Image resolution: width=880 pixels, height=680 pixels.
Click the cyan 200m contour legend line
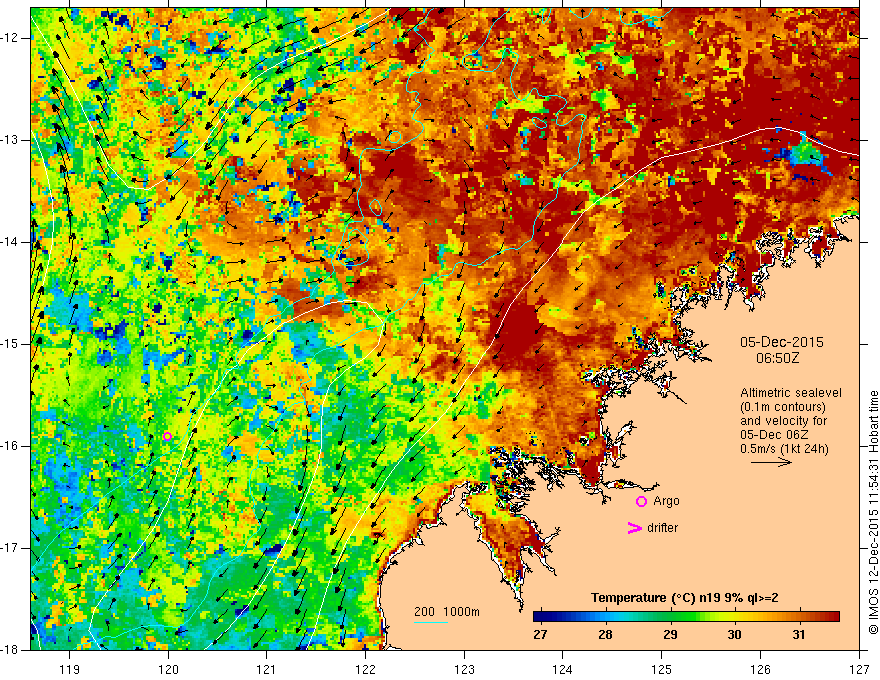431,622
